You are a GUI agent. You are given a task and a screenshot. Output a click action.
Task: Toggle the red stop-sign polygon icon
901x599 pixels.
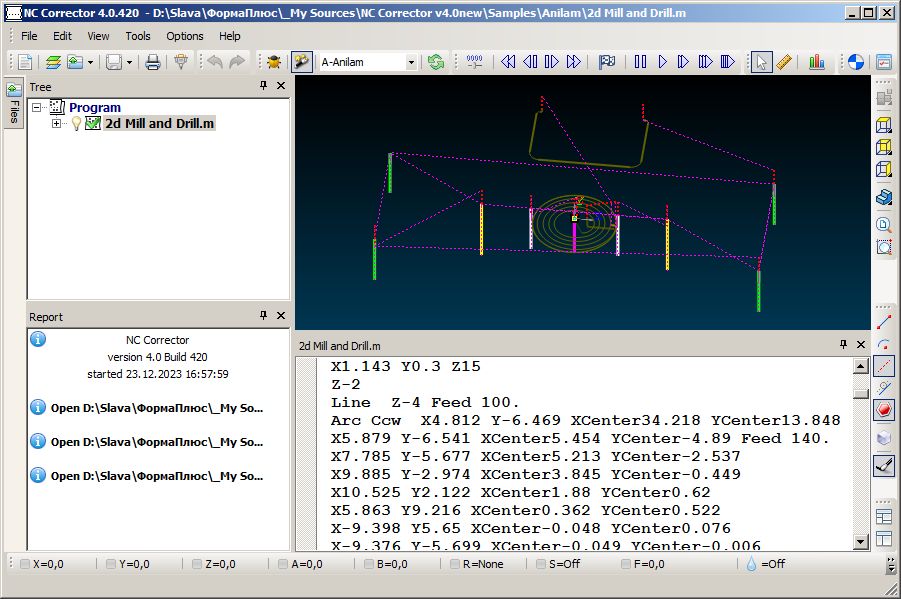[884, 410]
